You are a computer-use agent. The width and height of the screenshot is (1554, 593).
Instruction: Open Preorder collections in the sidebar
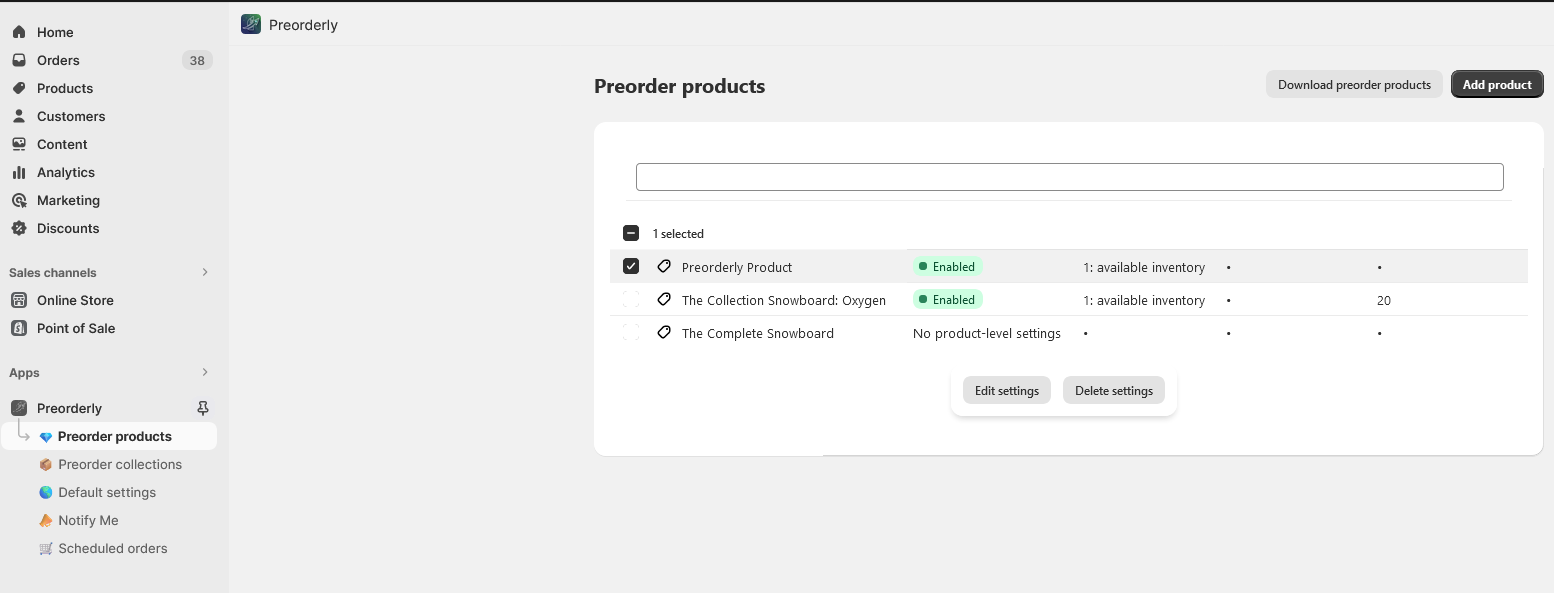pyautogui.click(x=120, y=464)
